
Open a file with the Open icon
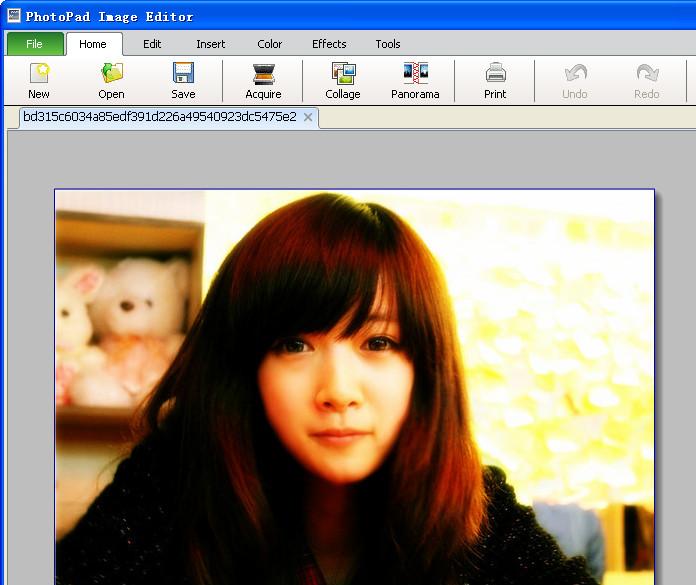(x=111, y=74)
